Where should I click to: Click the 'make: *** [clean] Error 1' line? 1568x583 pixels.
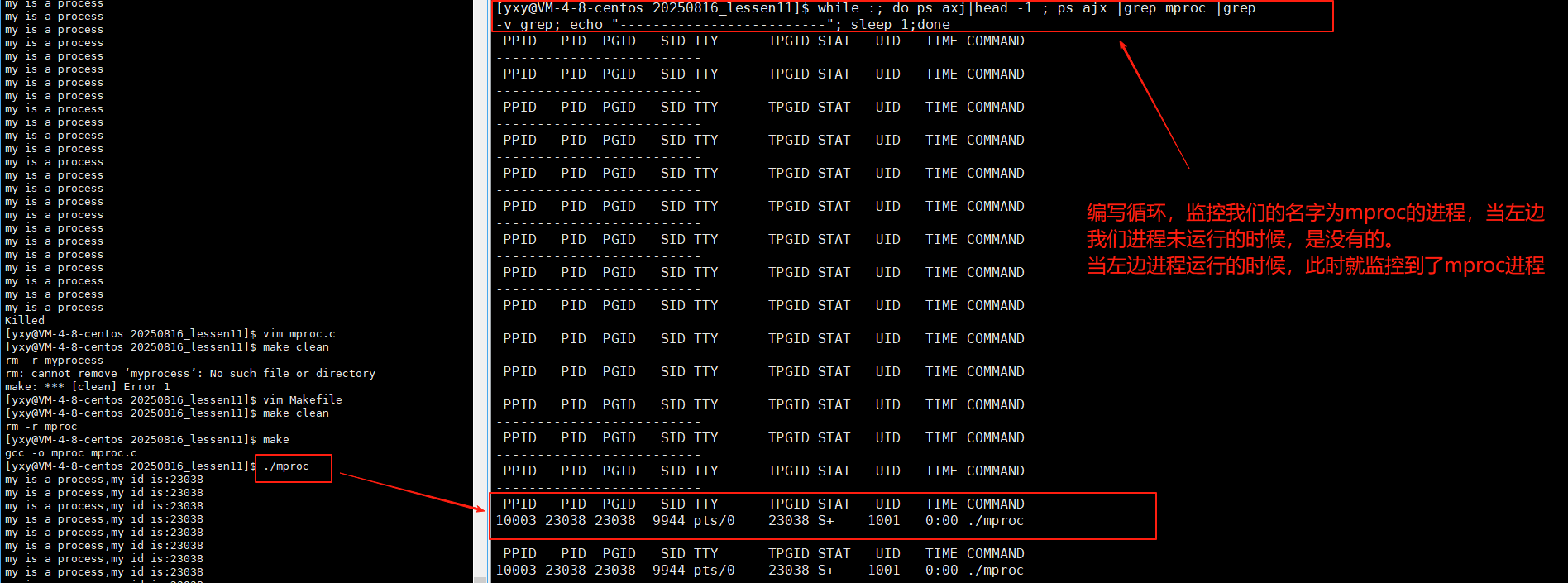click(88, 387)
